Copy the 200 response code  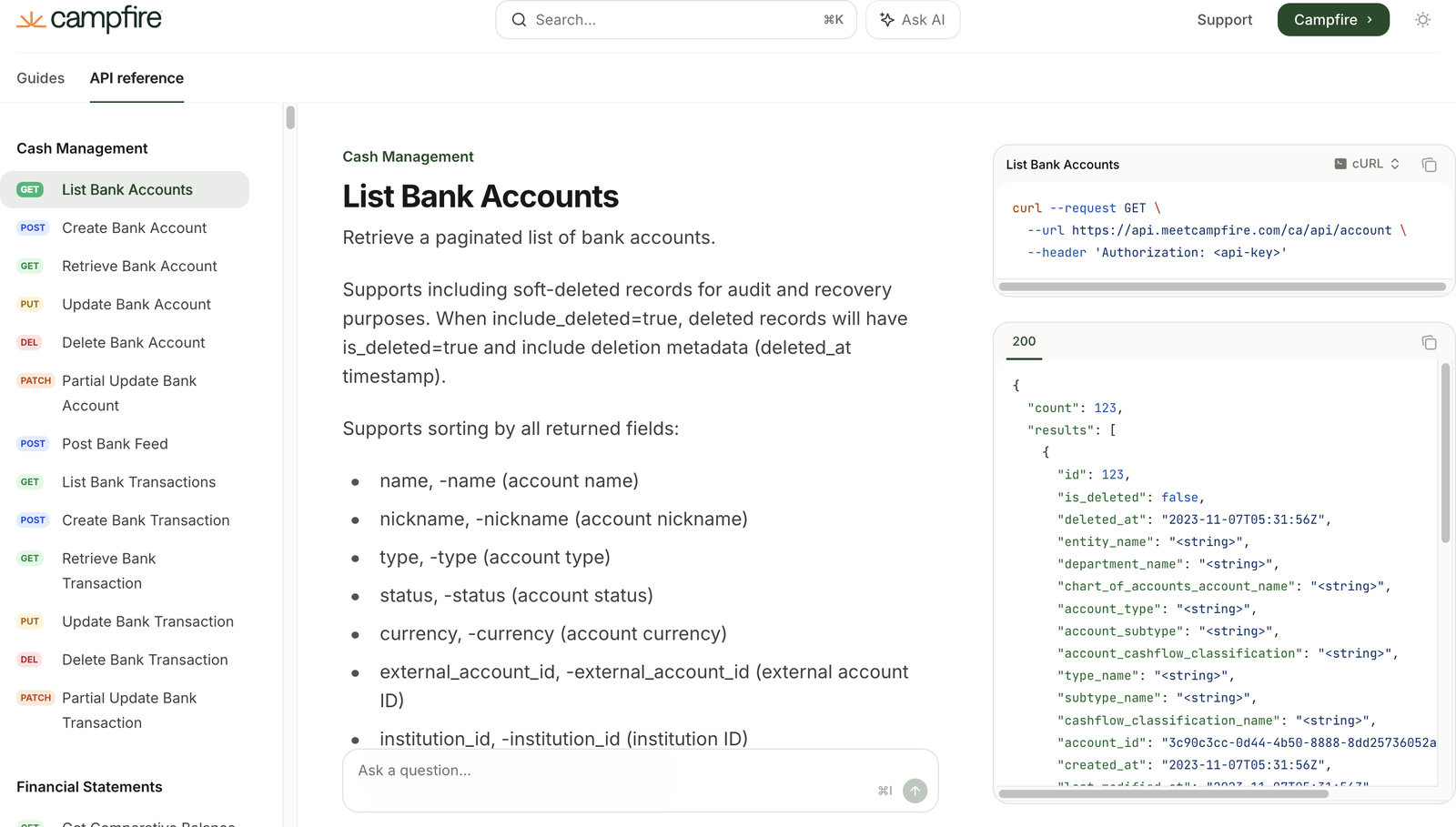(1429, 342)
